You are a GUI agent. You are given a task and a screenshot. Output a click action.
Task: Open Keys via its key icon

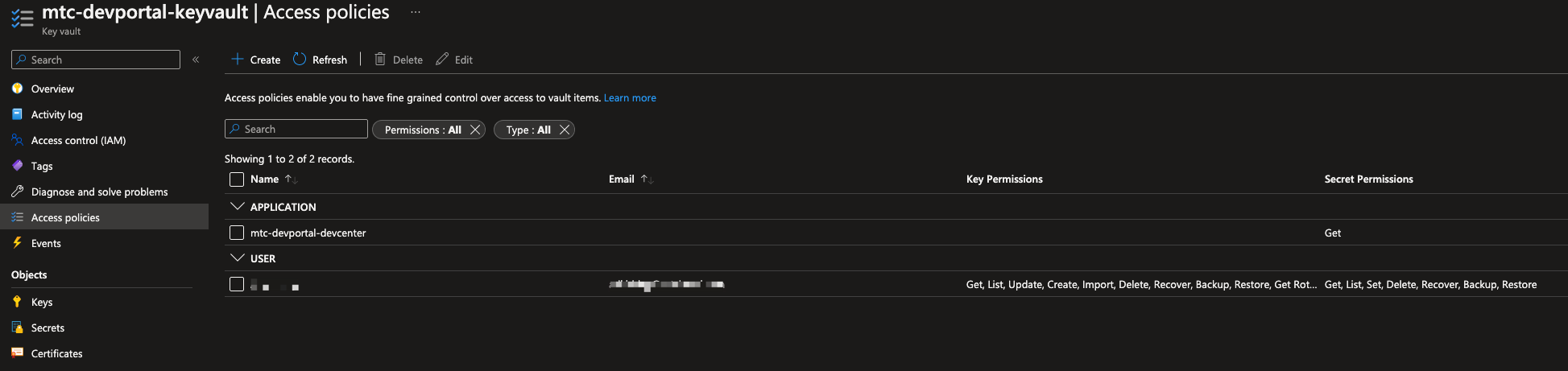pyautogui.click(x=17, y=302)
